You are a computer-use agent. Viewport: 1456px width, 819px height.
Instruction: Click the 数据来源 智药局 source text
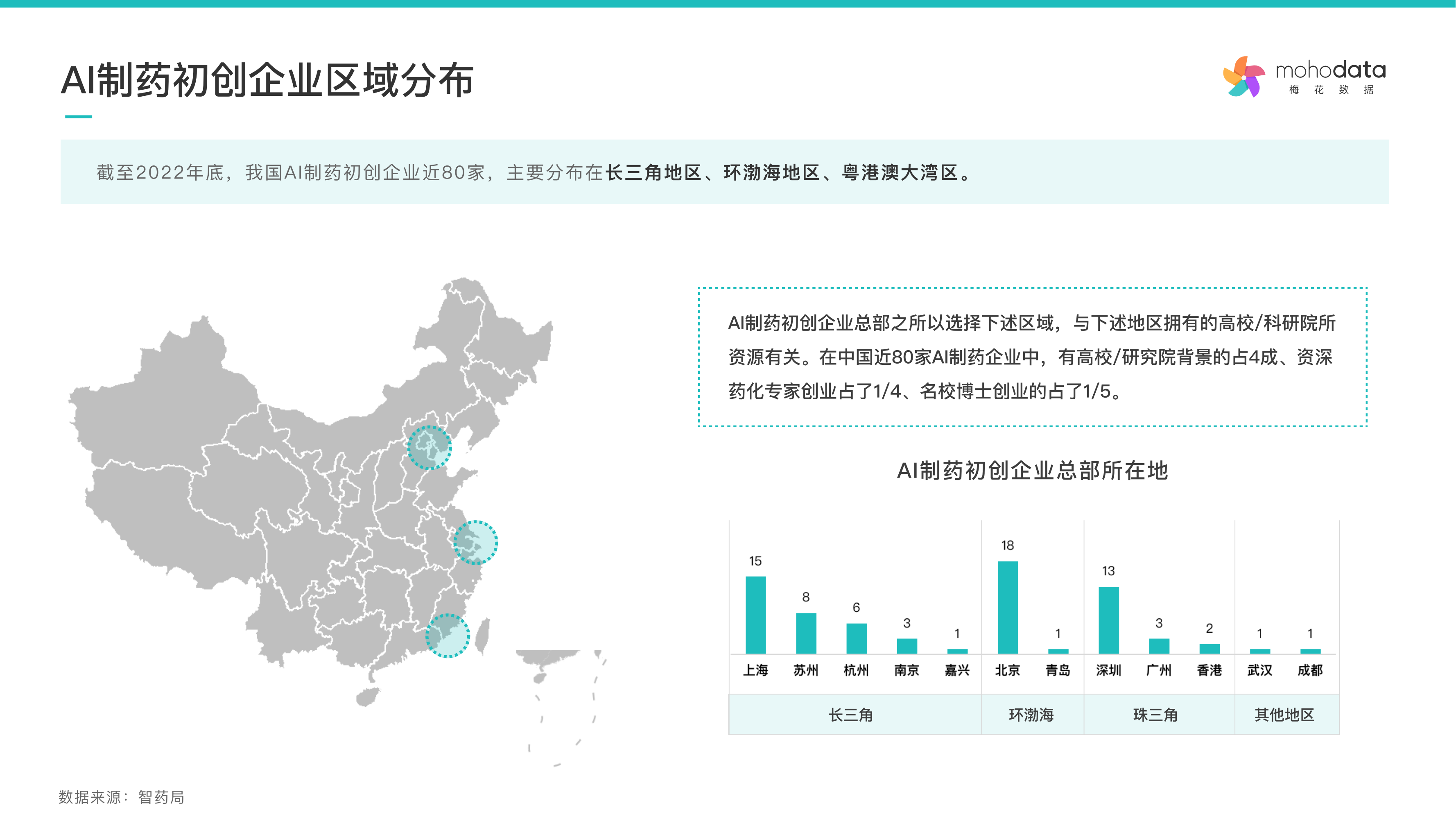[x=122, y=797]
